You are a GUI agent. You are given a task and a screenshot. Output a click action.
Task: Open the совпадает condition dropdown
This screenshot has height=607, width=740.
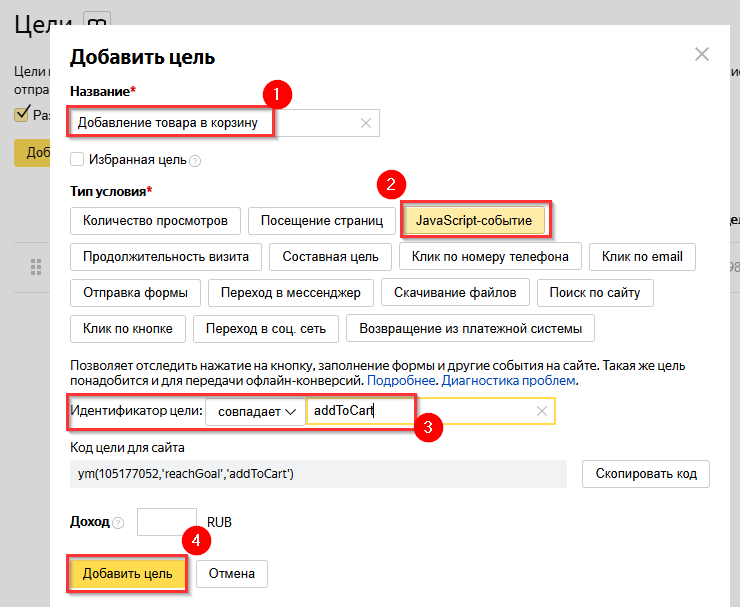click(255, 411)
